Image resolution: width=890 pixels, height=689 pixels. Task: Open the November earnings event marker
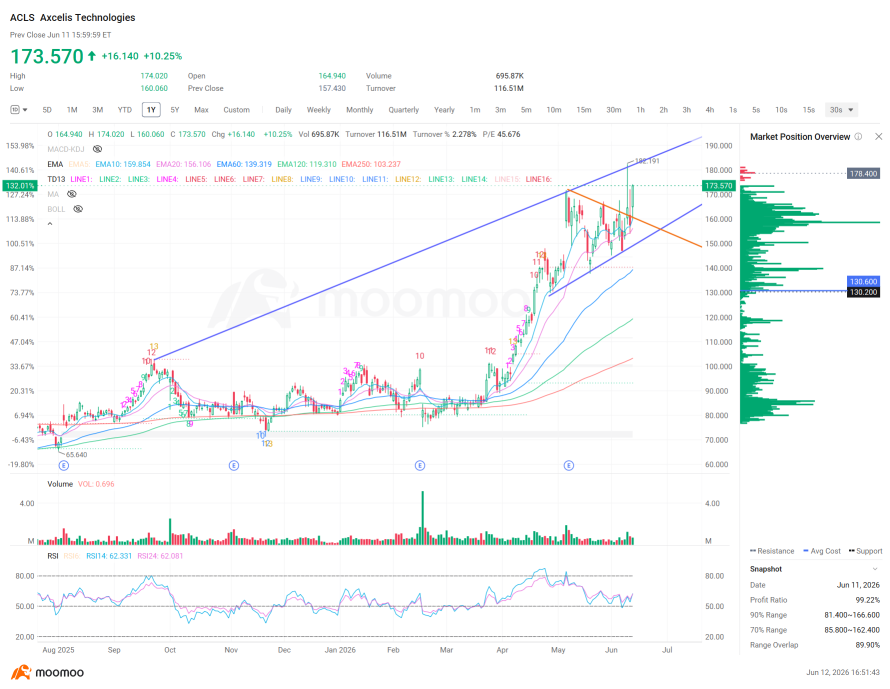point(234,465)
